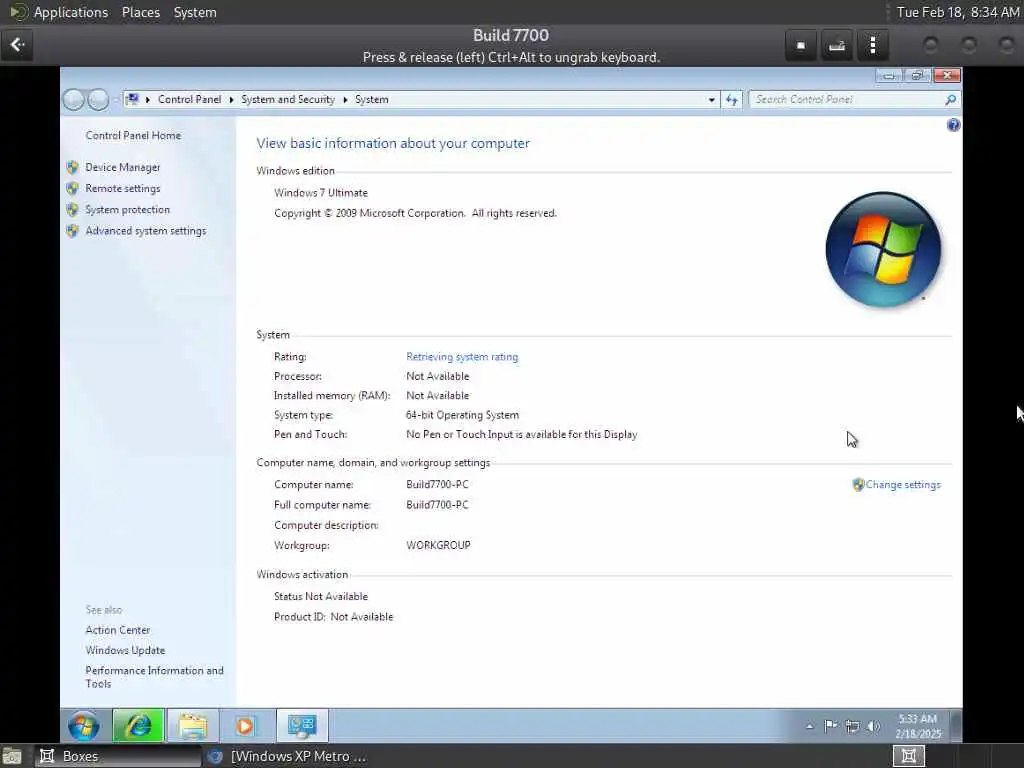Click the search magnifier icon

950,99
